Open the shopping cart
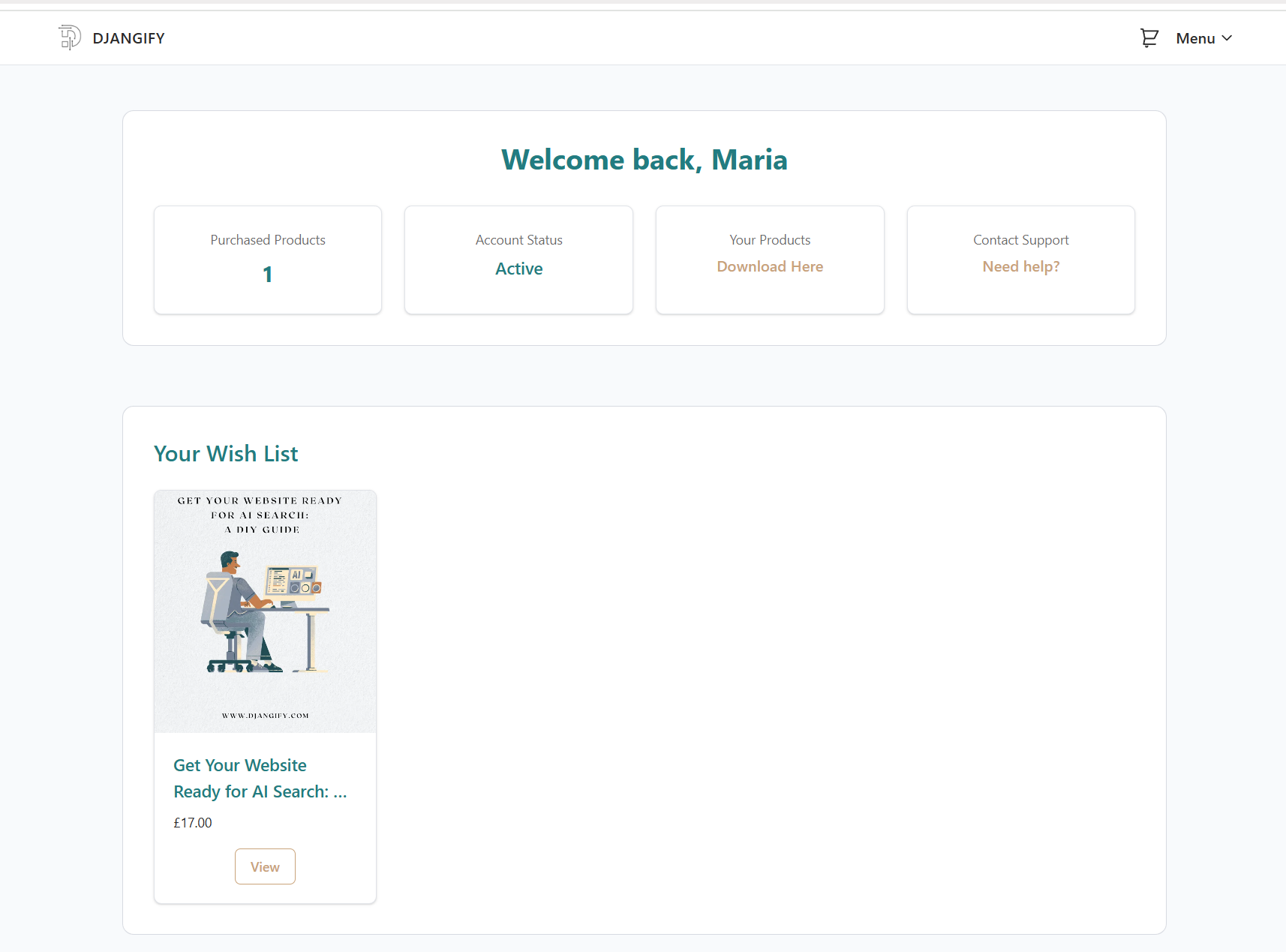This screenshot has height=952, width=1286. 1149,38
